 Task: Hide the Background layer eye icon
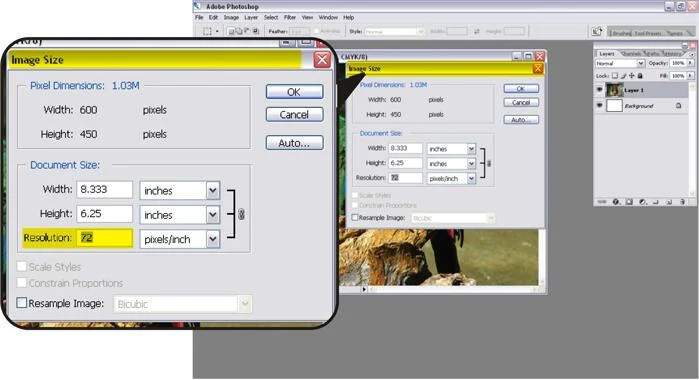[x=600, y=105]
